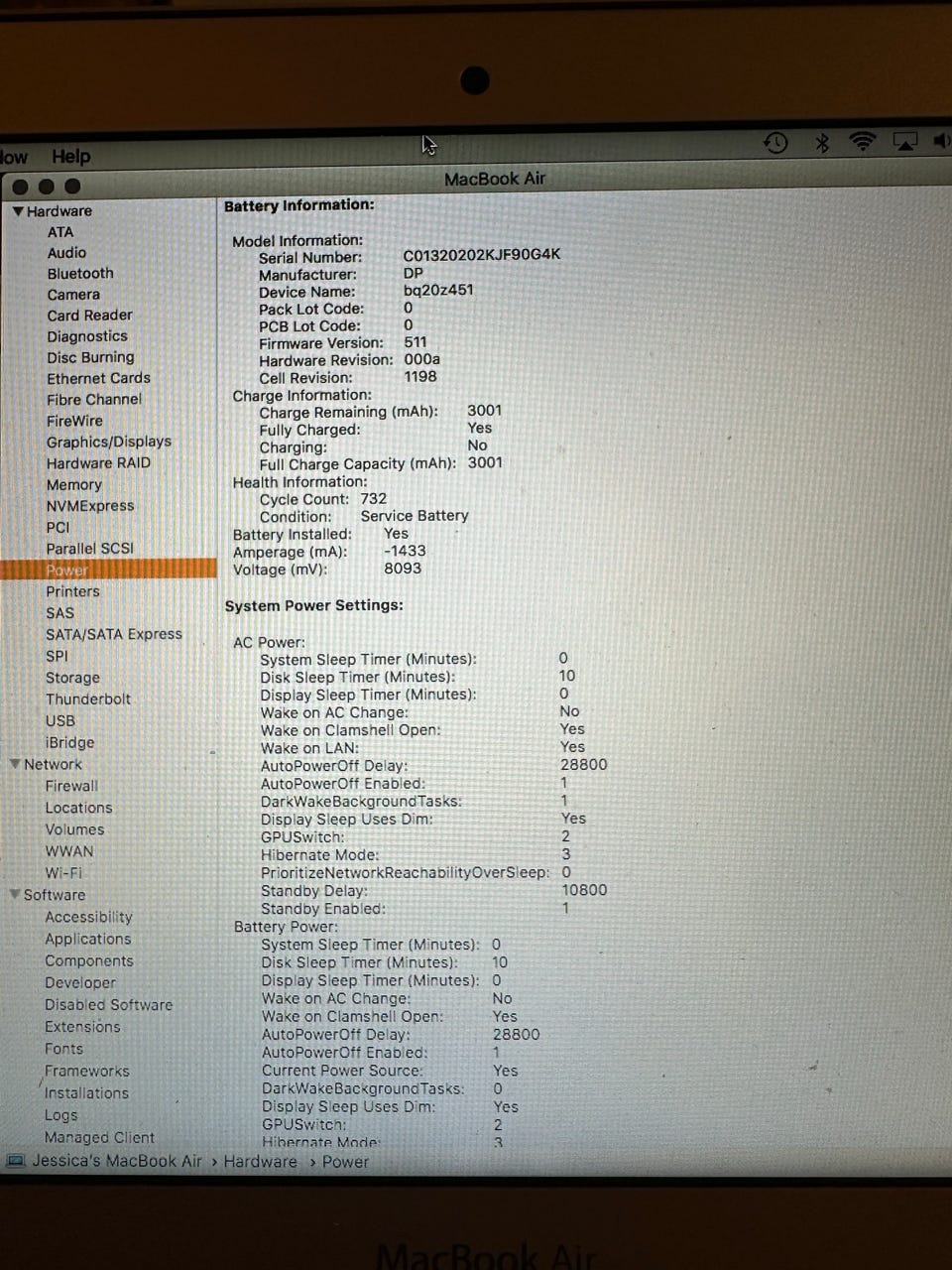Select Developer under Software

coord(80,982)
